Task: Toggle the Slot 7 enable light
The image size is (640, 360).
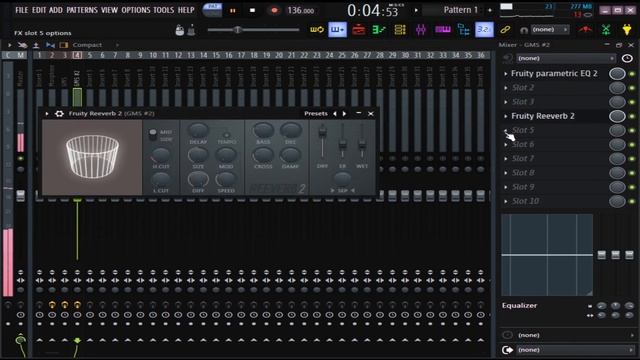Action: pyautogui.click(x=632, y=159)
